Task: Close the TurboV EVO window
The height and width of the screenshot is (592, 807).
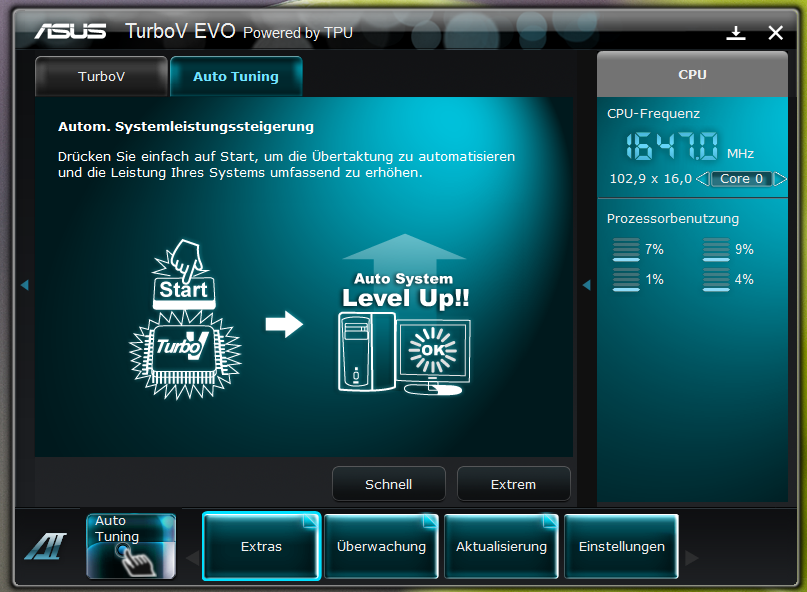Action: pyautogui.click(x=776, y=33)
